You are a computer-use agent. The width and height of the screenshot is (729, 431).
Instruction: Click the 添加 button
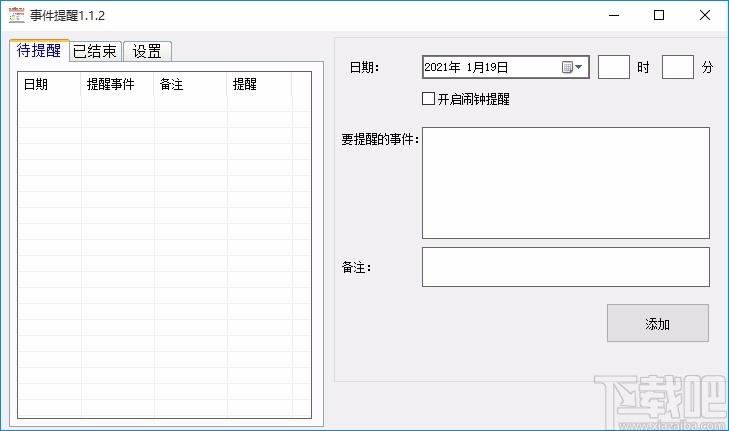pos(658,323)
